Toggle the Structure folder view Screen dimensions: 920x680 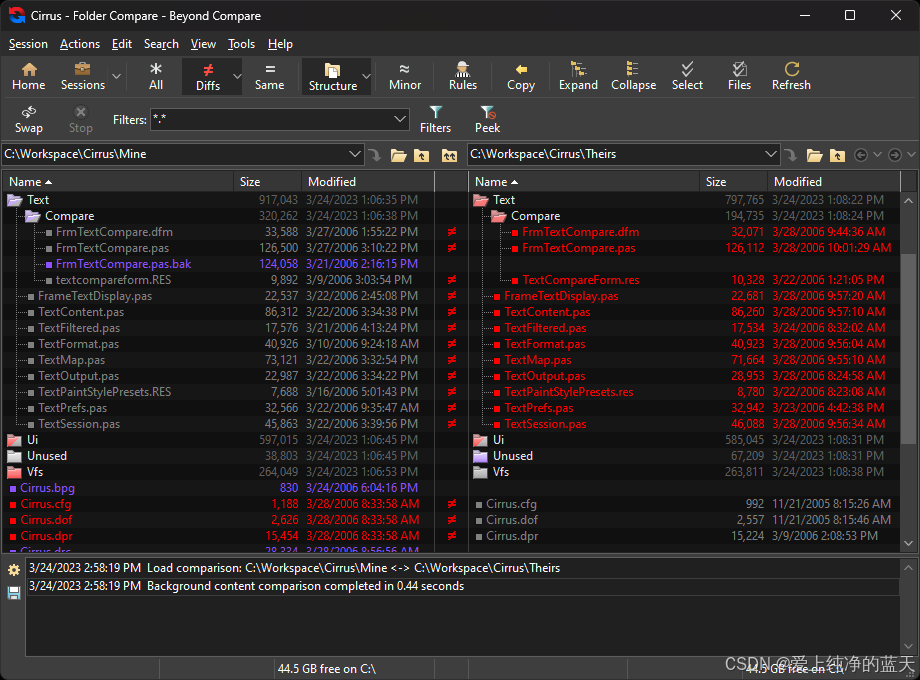(333, 77)
